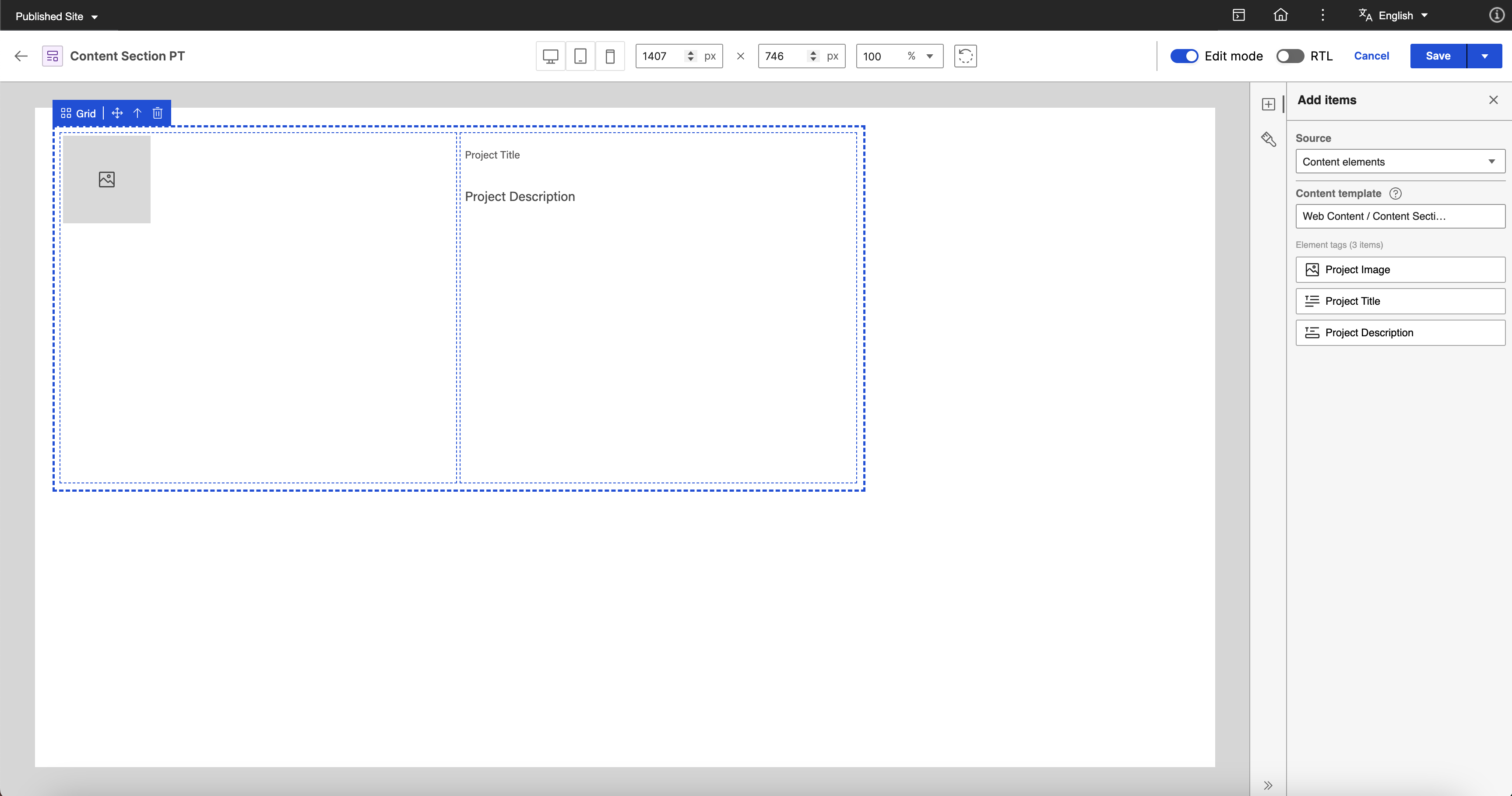The width and height of the screenshot is (1512, 796).
Task: Switch to desktop viewport preview
Action: (550, 56)
